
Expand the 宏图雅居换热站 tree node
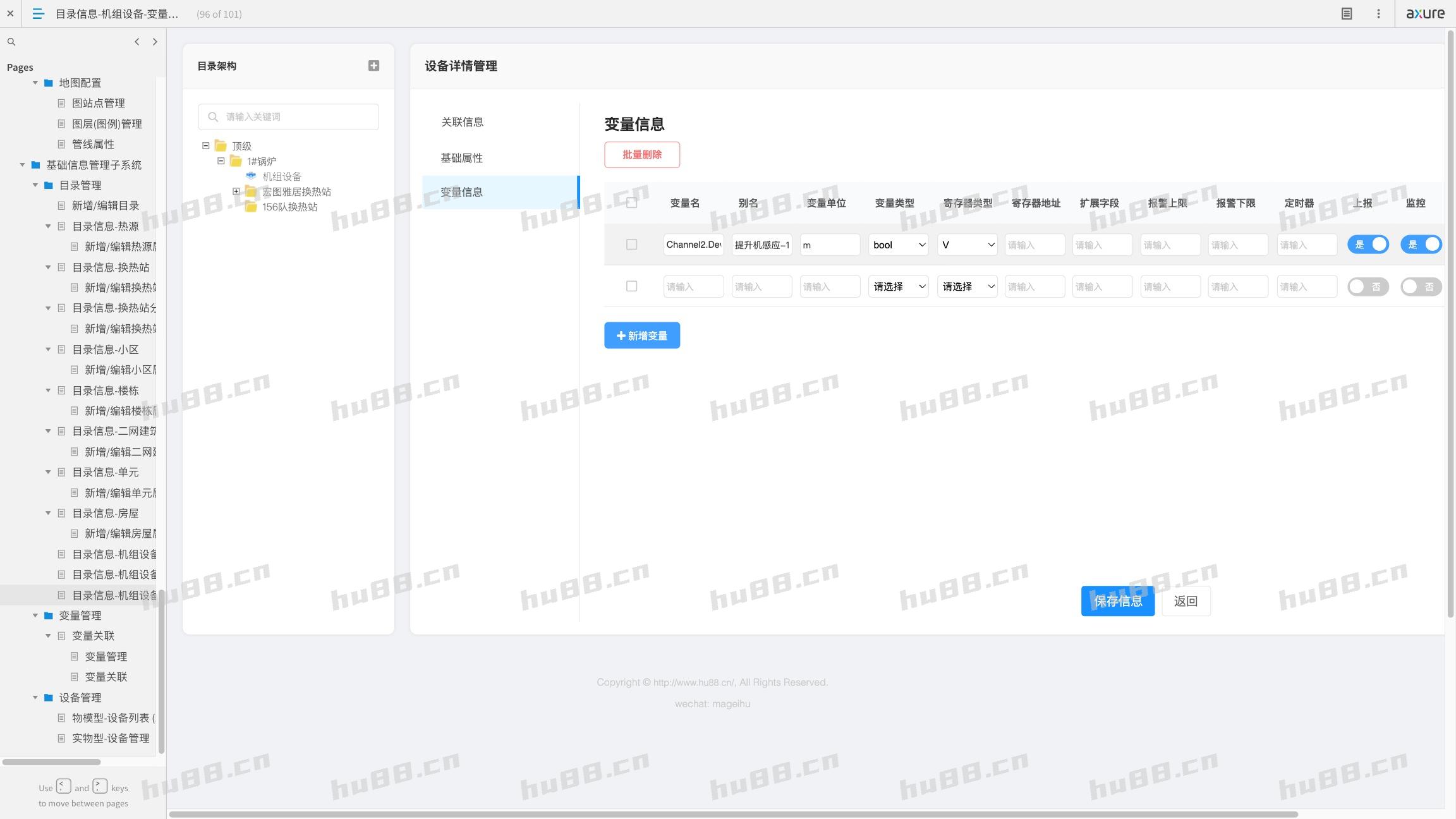(x=236, y=191)
